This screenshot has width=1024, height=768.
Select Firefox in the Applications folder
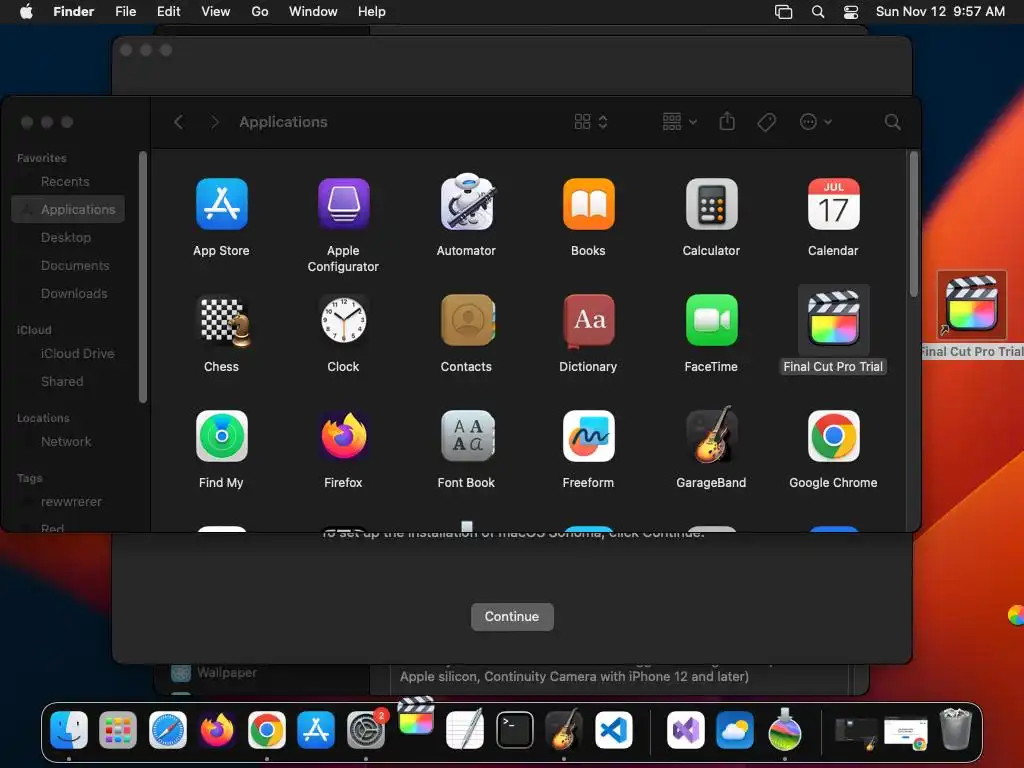344,436
